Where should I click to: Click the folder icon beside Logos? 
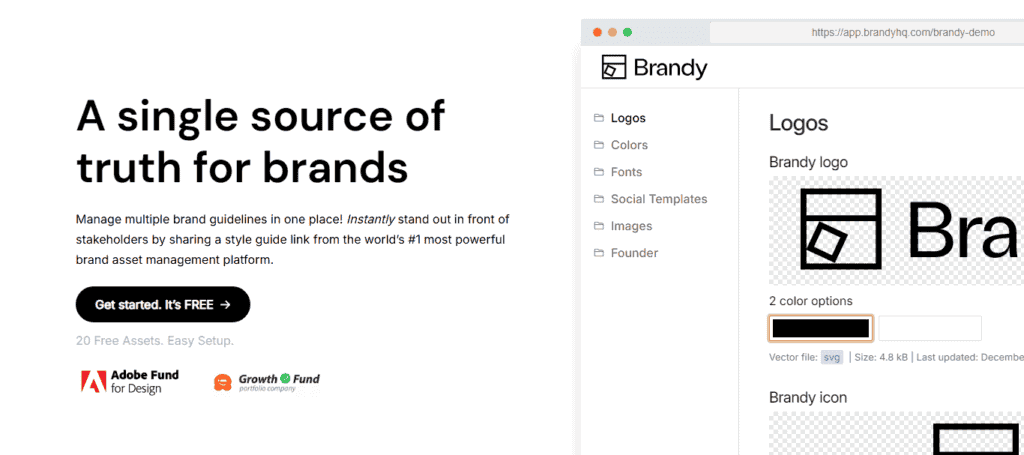pos(598,118)
